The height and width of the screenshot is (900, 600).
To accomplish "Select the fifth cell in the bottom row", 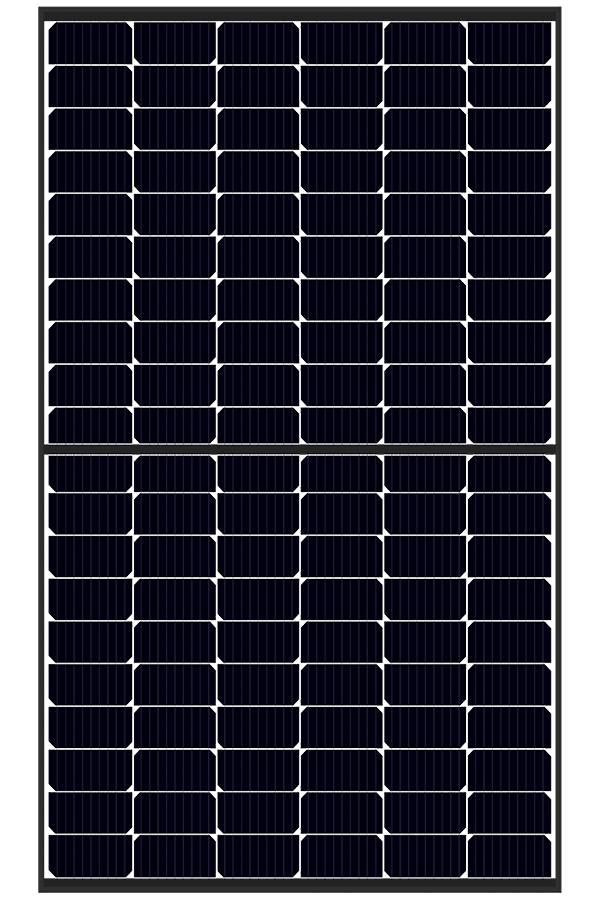I will point(426,855).
